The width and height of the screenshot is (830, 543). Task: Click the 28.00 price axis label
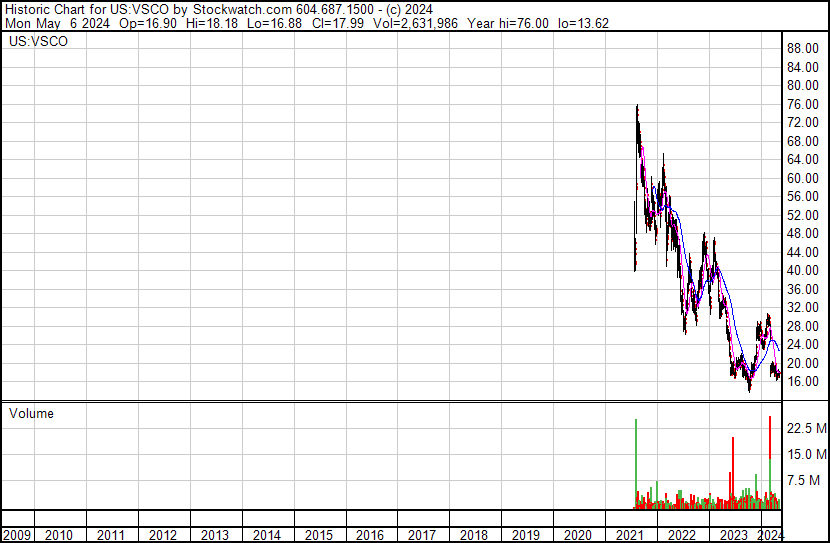[x=803, y=327]
